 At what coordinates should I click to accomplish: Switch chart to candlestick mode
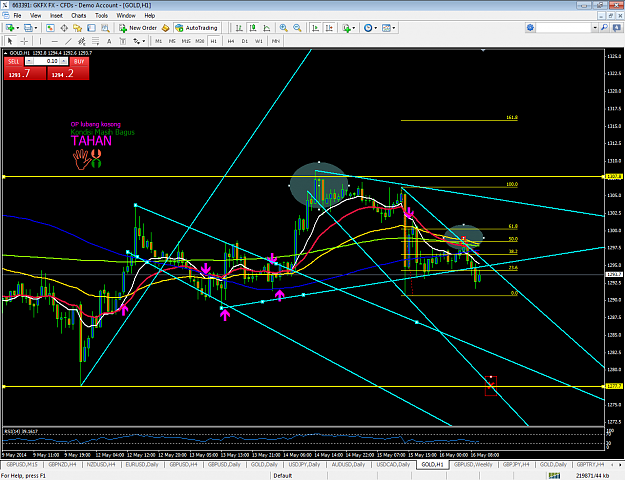(253, 28)
